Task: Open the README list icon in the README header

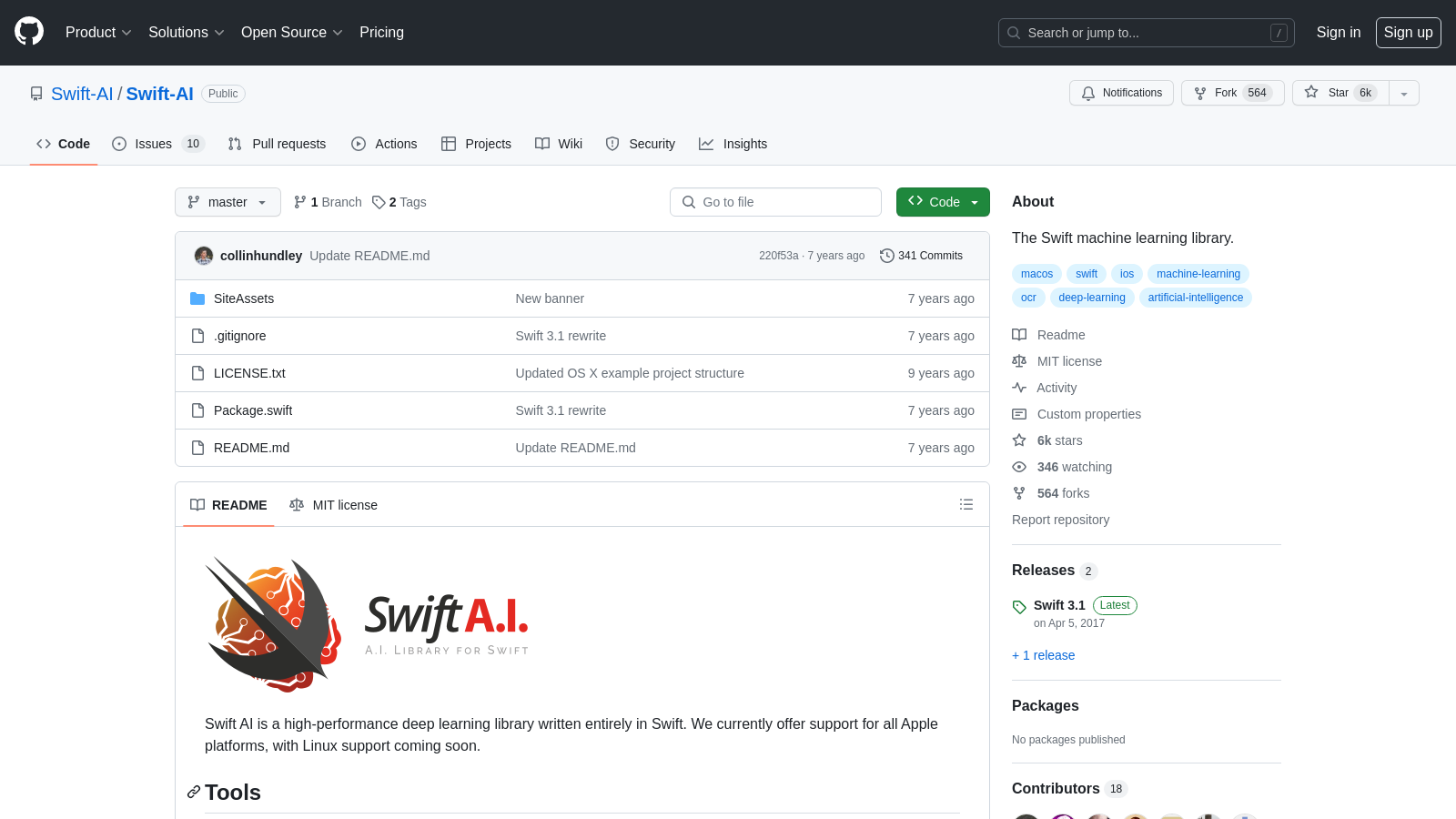Action: coord(966,504)
